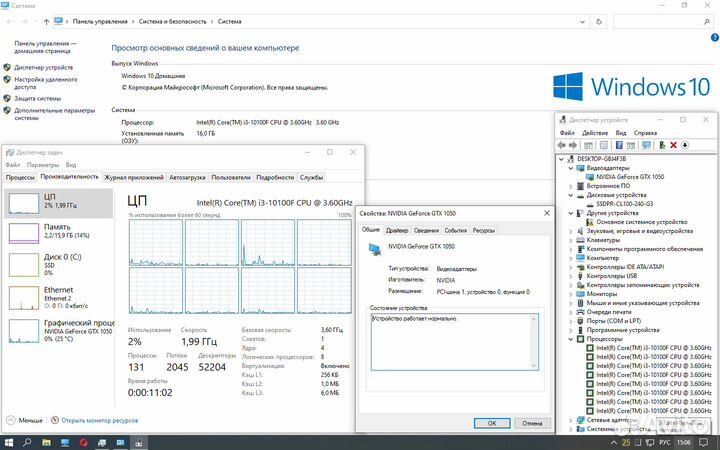Click the back arrow in Device Manager toolbar
Viewport: 720px width, 450px height.
[561, 145]
